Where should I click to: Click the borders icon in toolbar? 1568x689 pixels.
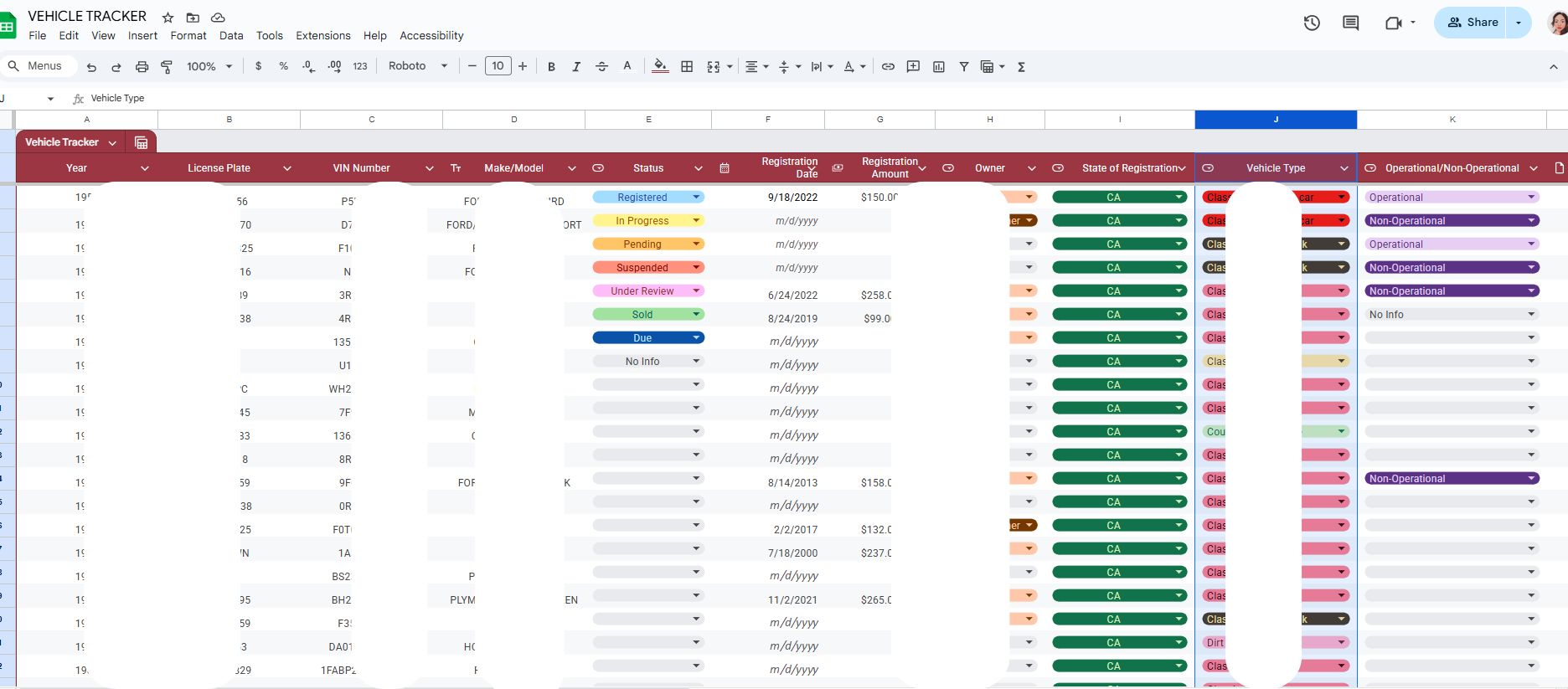[x=687, y=66]
